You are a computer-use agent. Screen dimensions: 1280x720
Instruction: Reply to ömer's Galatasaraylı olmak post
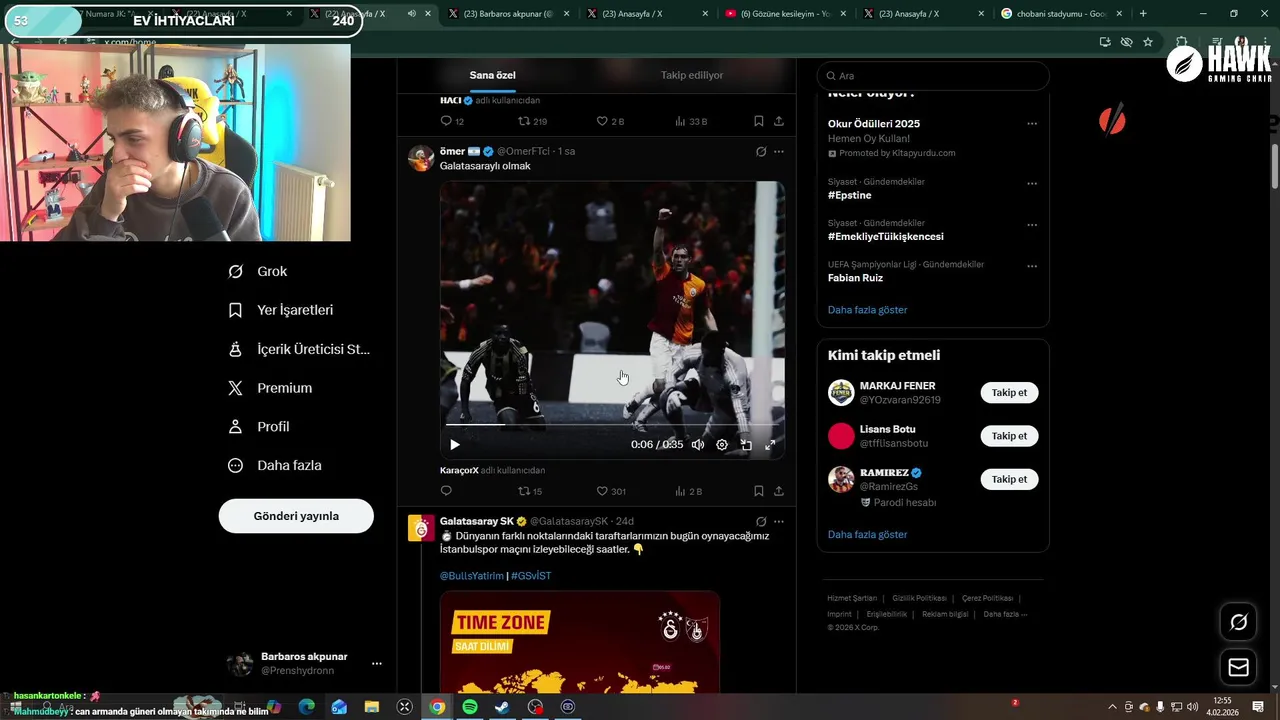click(446, 491)
